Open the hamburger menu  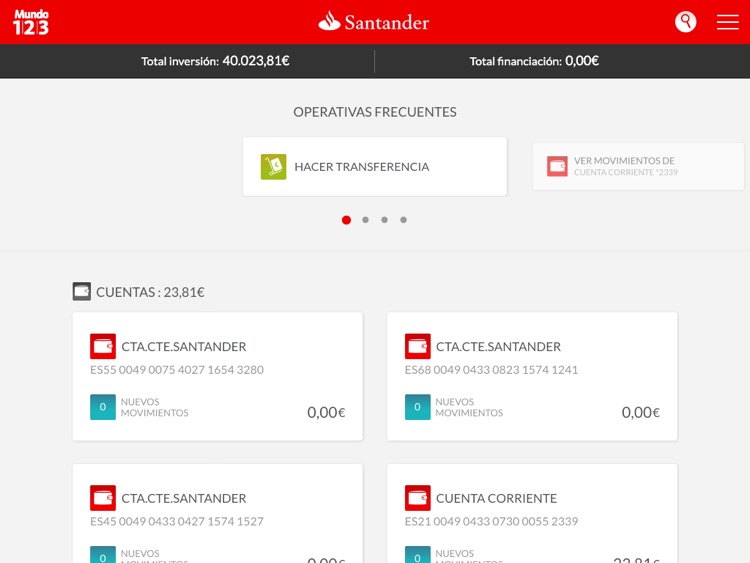[x=728, y=22]
